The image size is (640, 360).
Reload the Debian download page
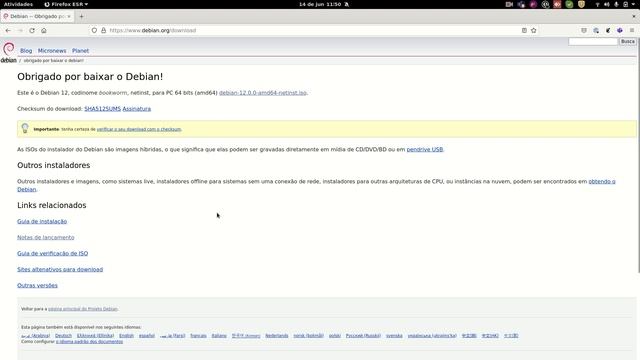point(32,31)
